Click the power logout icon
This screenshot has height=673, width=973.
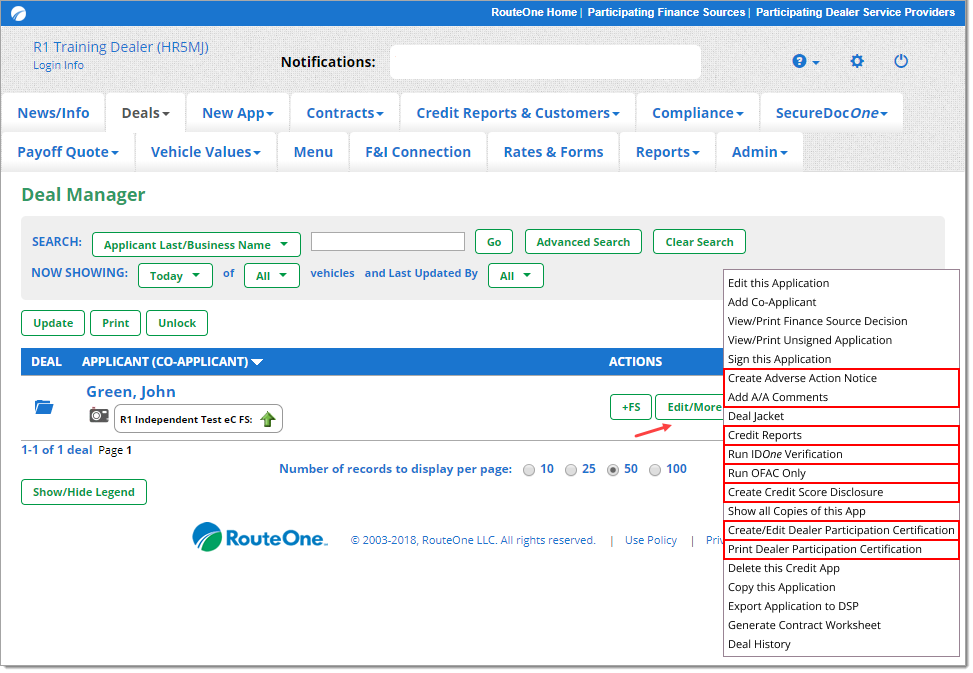point(901,61)
